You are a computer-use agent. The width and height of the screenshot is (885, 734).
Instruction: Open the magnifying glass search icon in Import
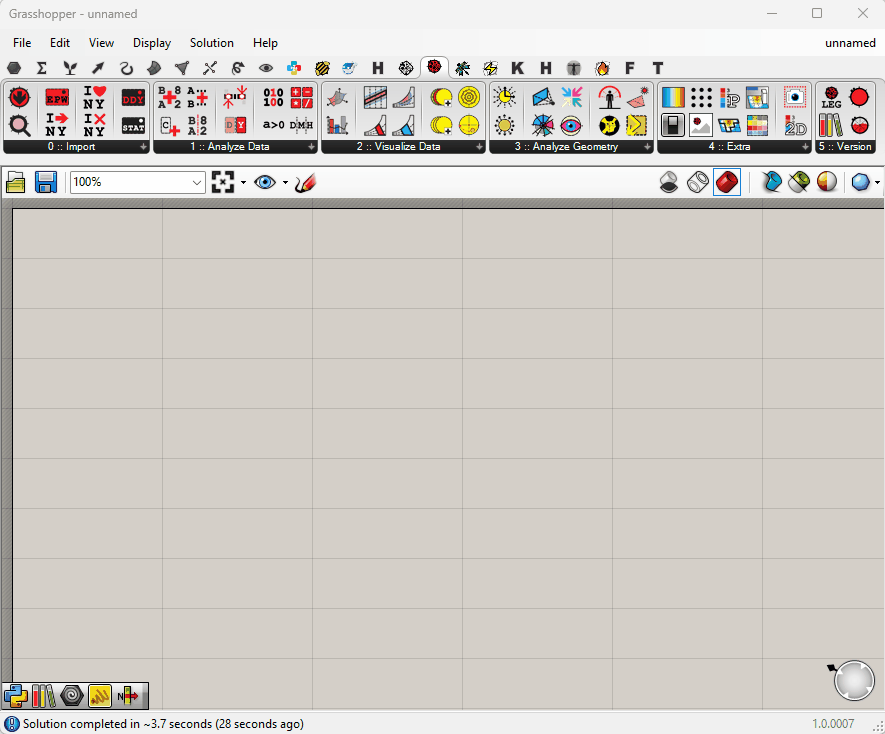(19, 125)
